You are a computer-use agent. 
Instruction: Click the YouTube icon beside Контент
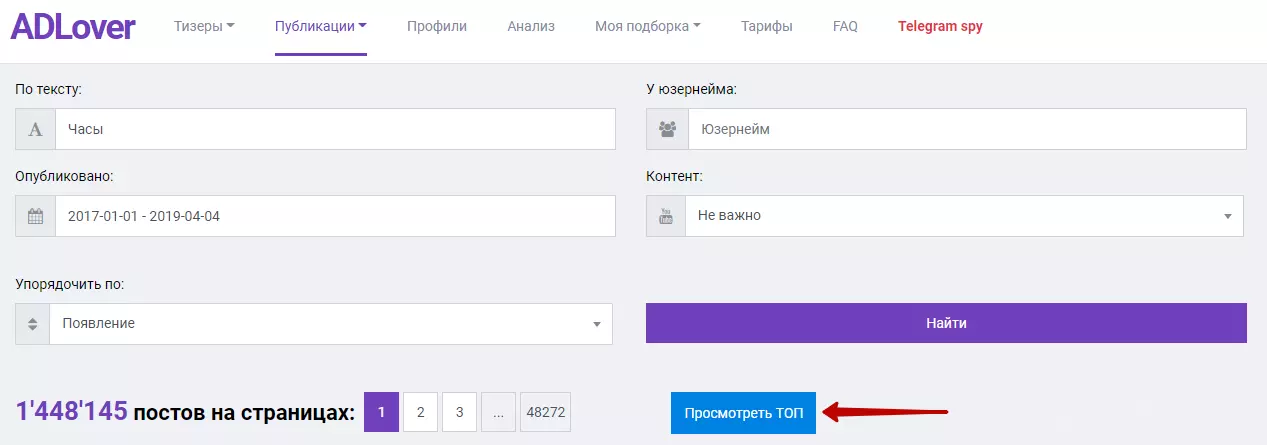(x=666, y=216)
